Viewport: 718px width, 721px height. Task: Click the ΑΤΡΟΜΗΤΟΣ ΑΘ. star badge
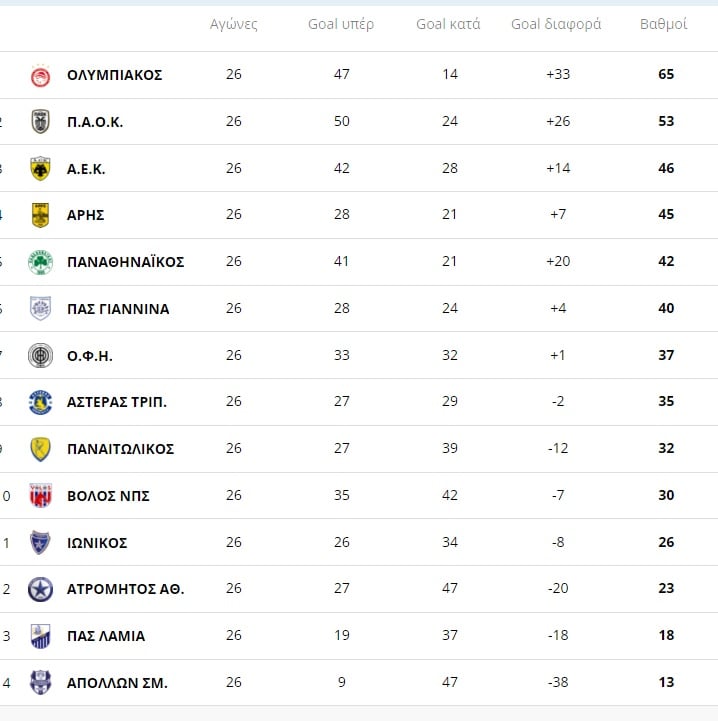point(40,589)
